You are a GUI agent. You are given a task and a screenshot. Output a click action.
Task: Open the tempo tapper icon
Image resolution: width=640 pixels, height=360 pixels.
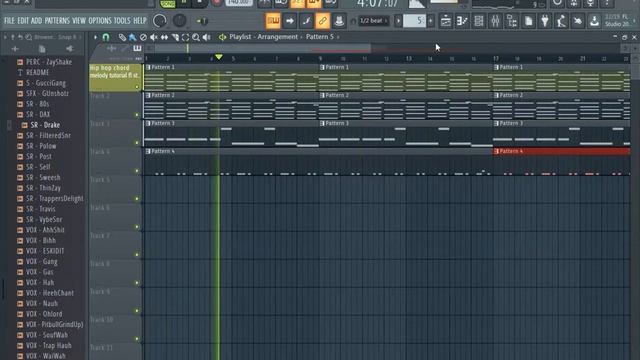[561, 21]
